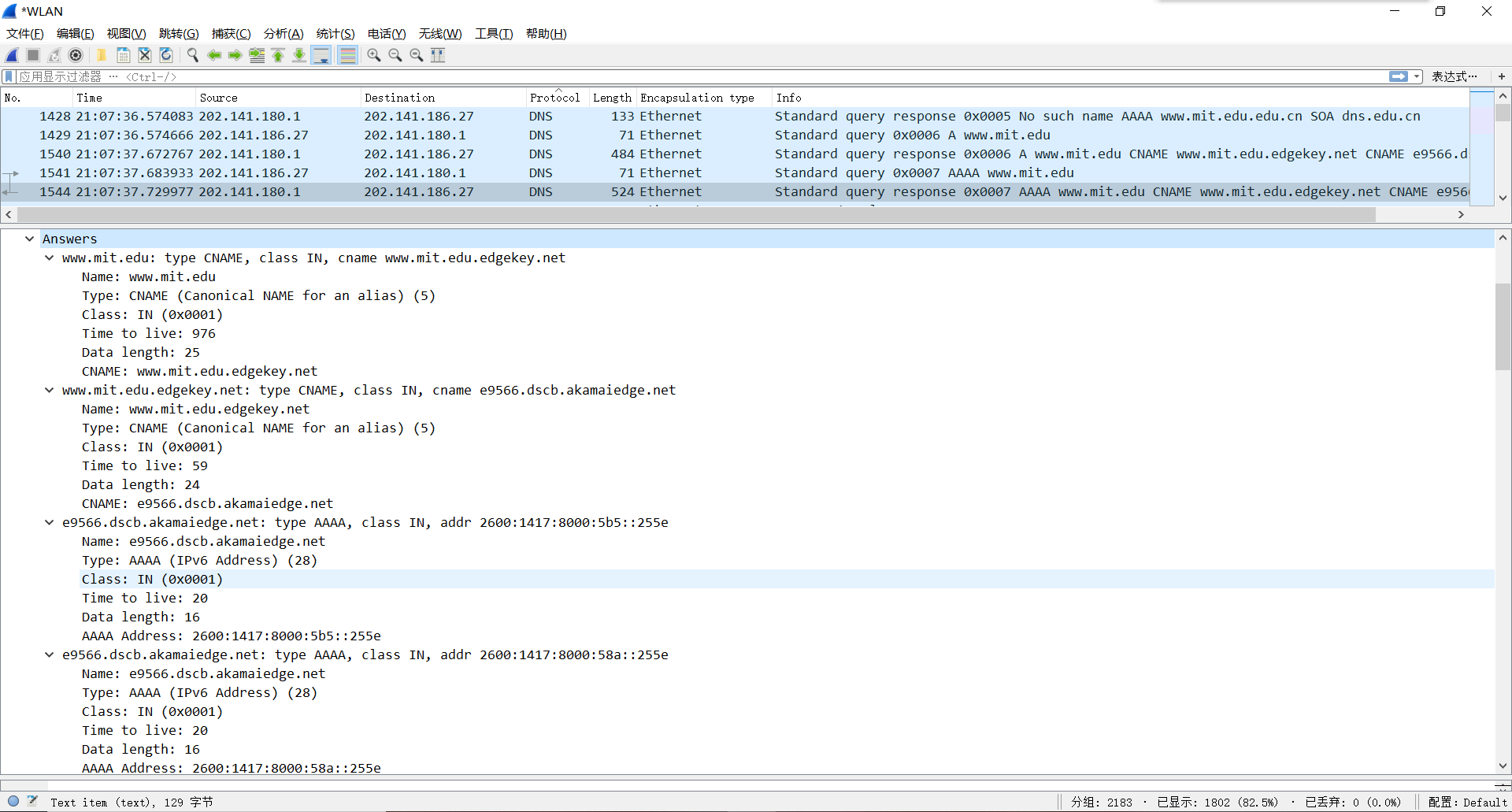
Task: Collapse www.mit.edu.edgekey.net CNAME answer record
Action: click(49, 390)
